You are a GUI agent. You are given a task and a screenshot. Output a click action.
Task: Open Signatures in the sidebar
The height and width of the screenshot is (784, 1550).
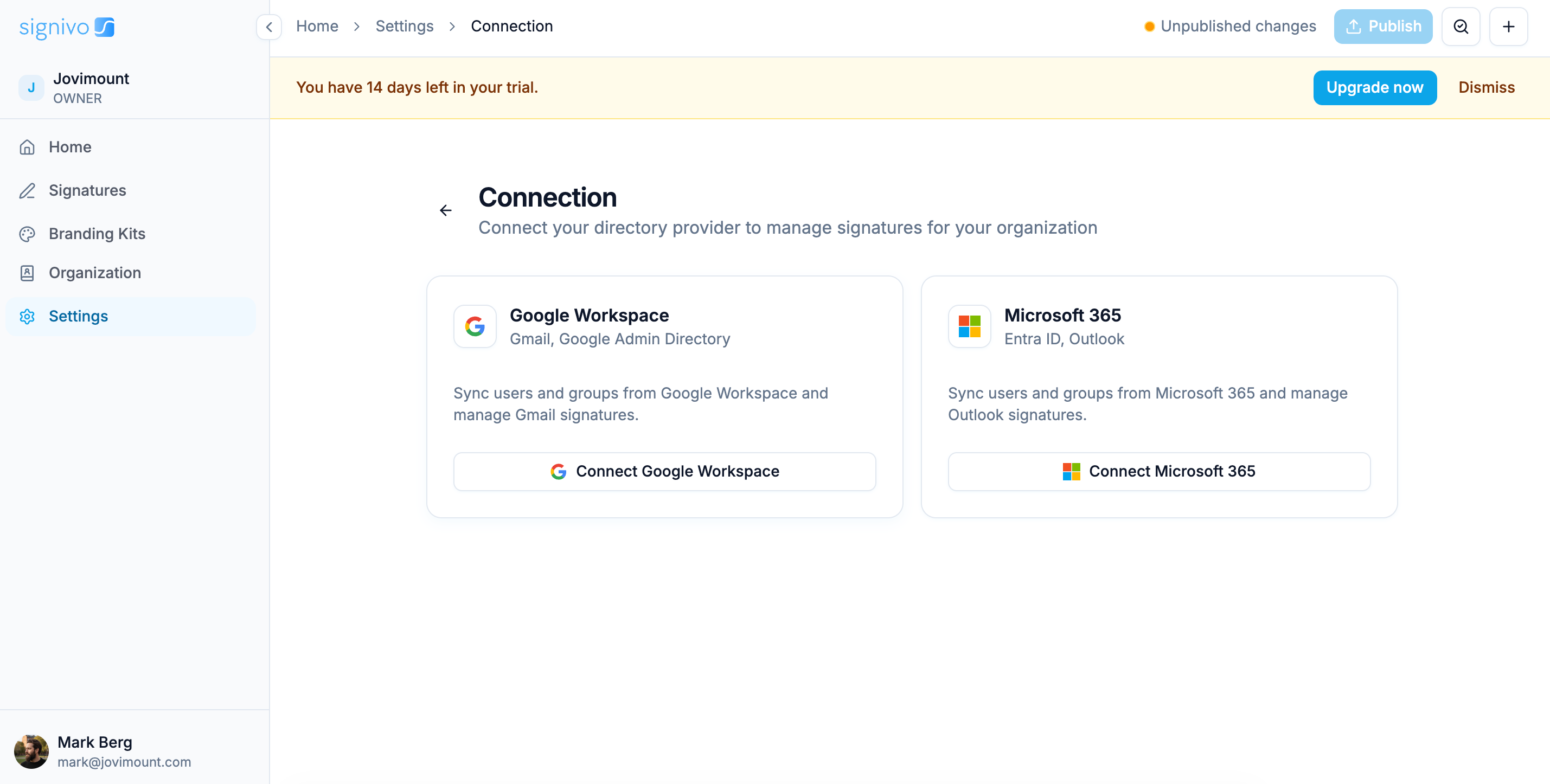click(131, 190)
